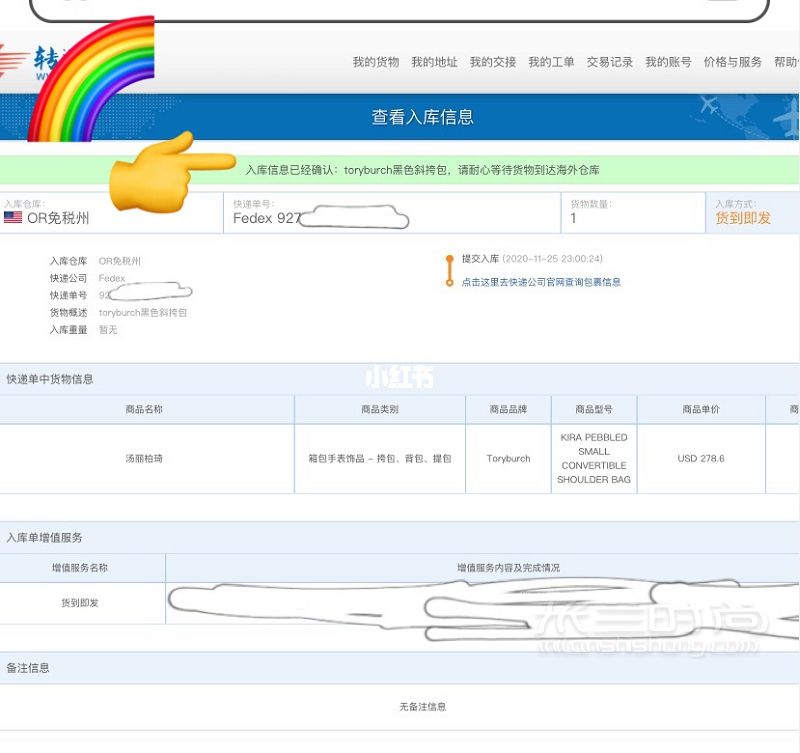
Task: Click the 小红书 watermark logo
Action: [x=399, y=378]
